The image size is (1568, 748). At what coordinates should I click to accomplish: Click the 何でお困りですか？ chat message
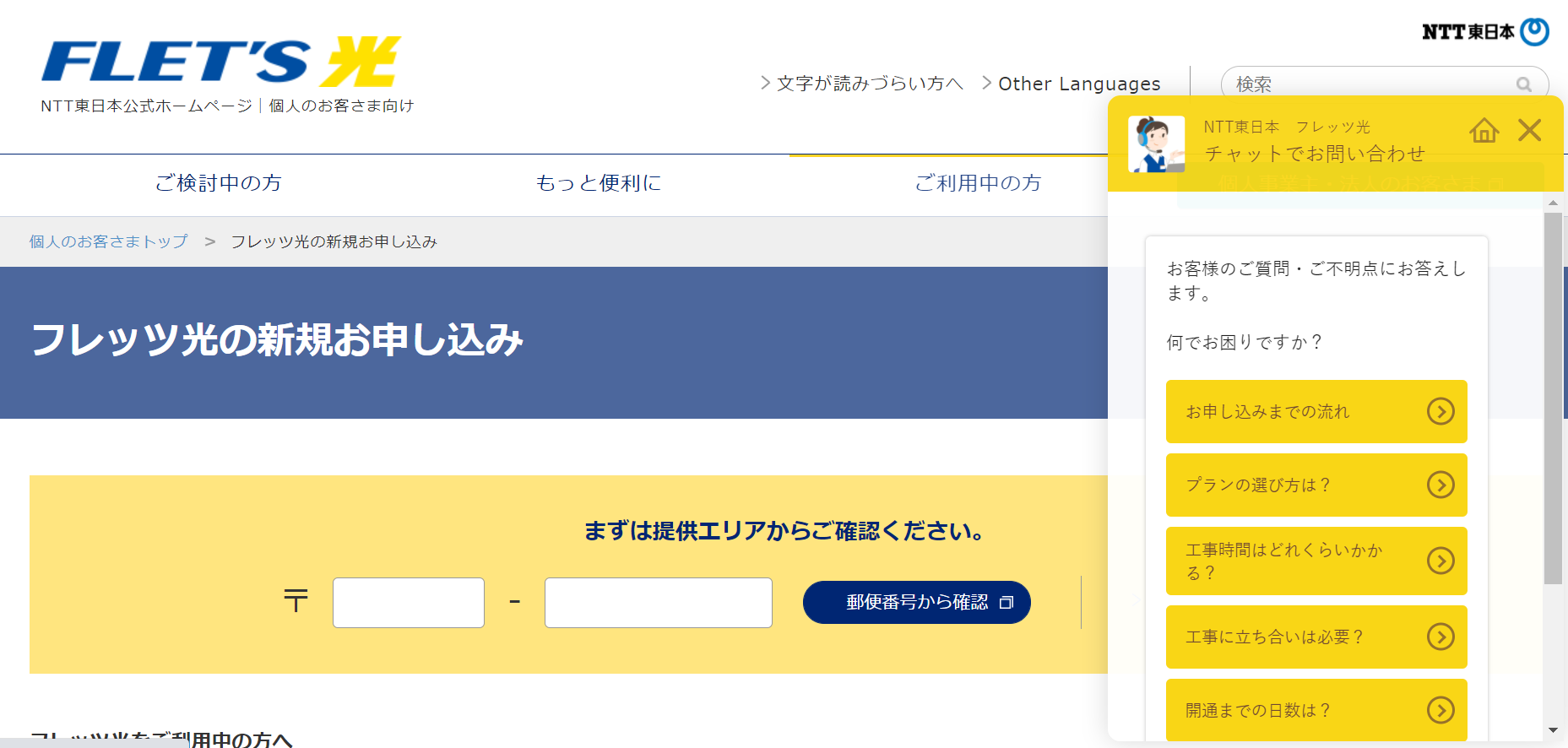point(1244,342)
